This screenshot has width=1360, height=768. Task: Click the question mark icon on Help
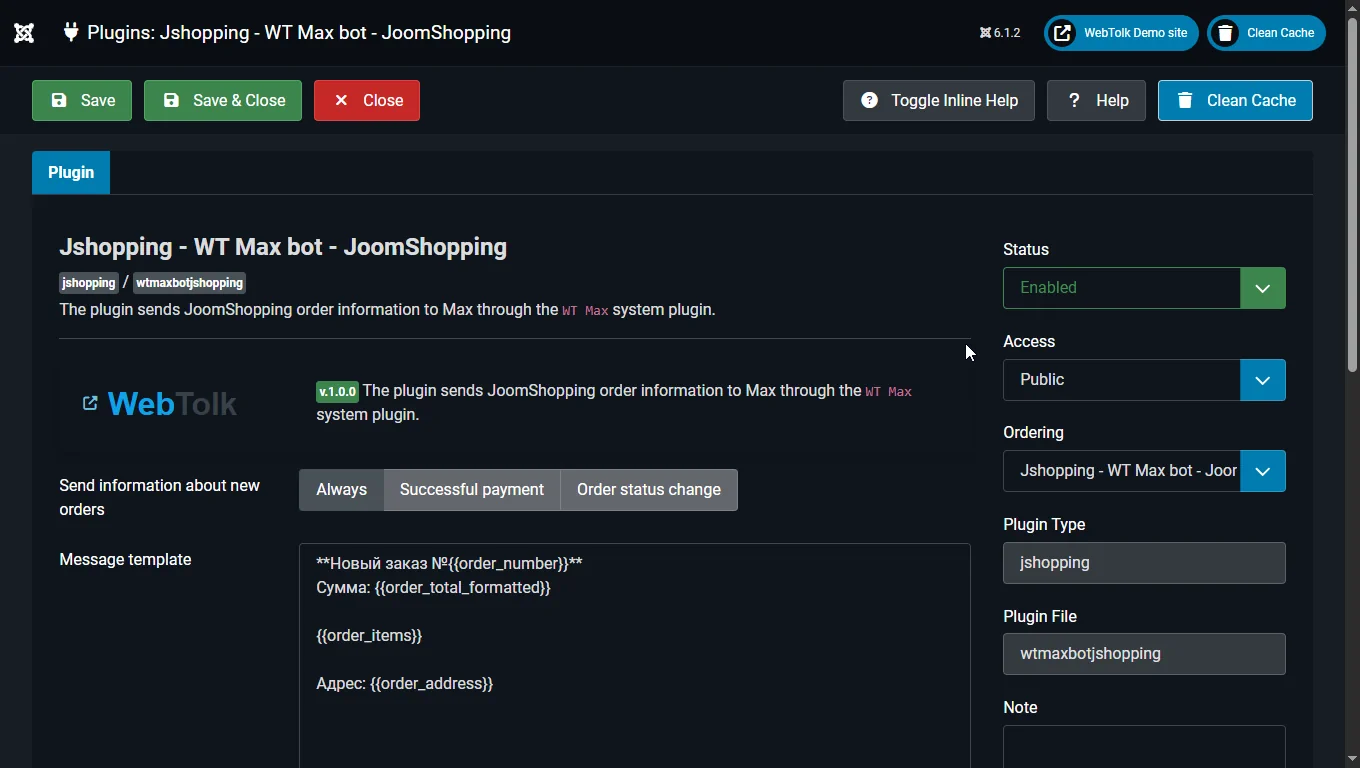point(1074,100)
